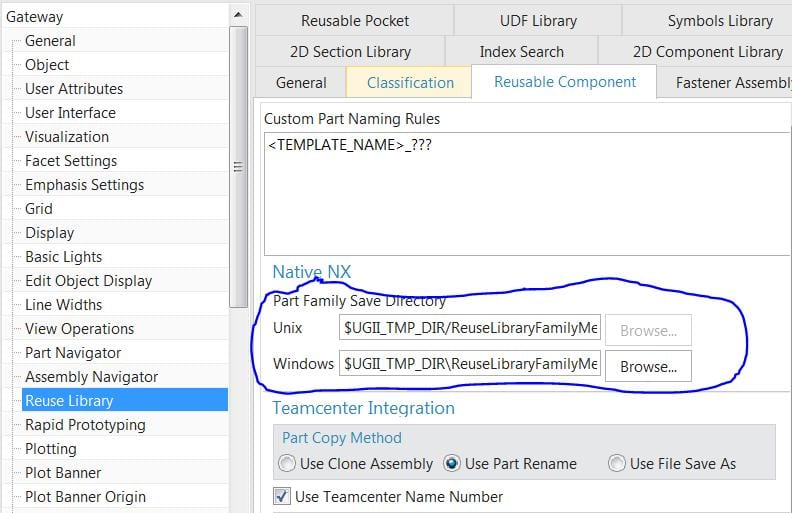Click tree scrollbar up arrow
792x513 pixels.
(238, 15)
